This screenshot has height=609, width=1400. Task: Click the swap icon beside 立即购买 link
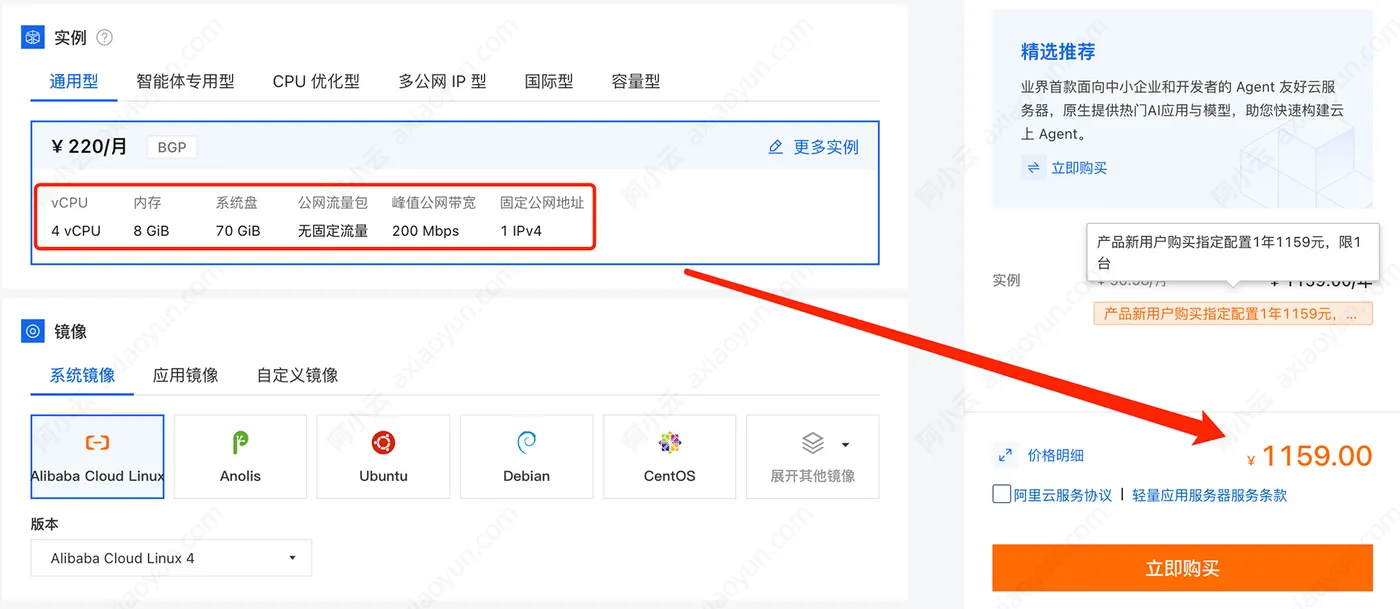click(1032, 168)
